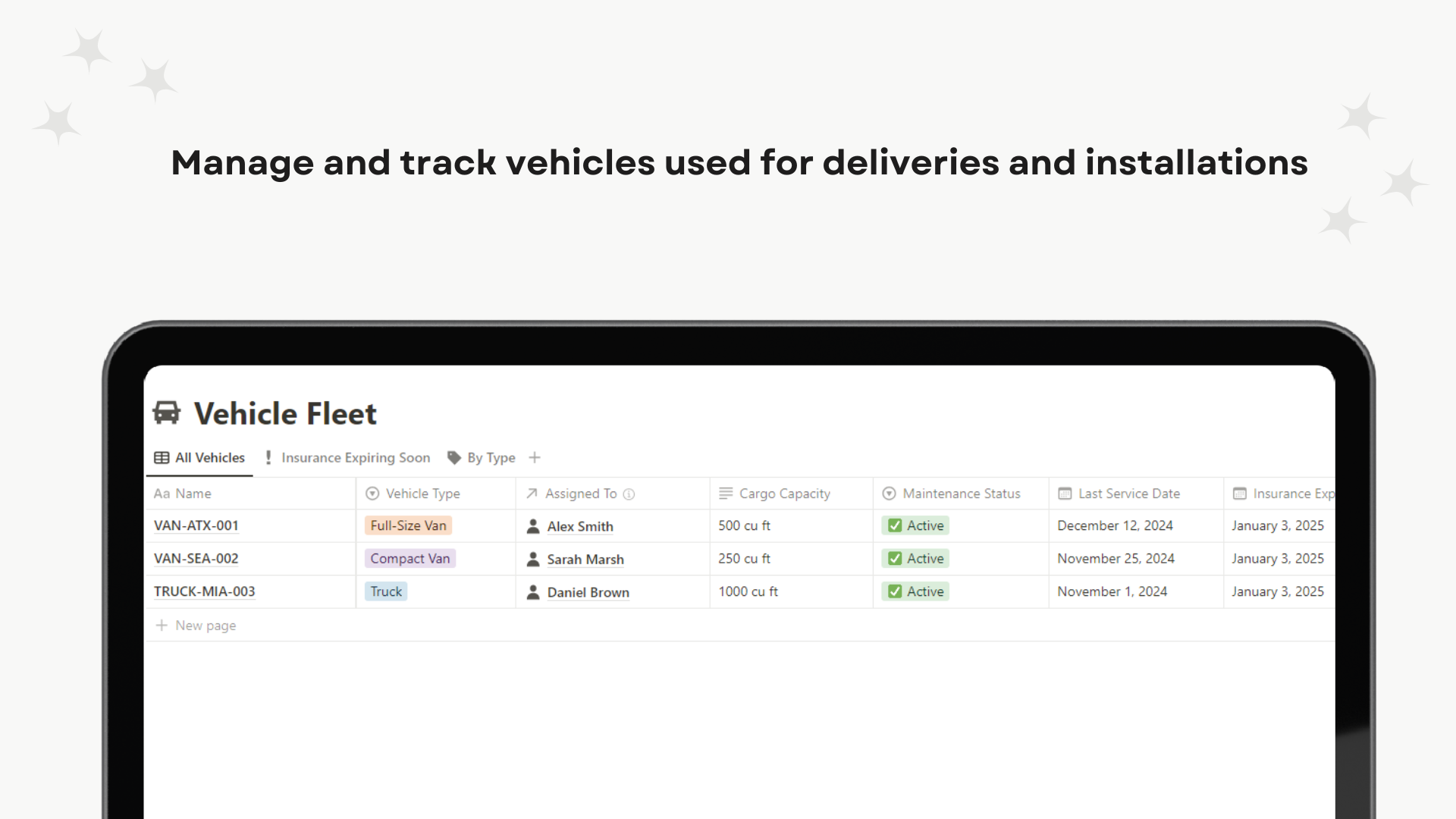Click the 1000 cu ft capacity cell

tap(791, 591)
